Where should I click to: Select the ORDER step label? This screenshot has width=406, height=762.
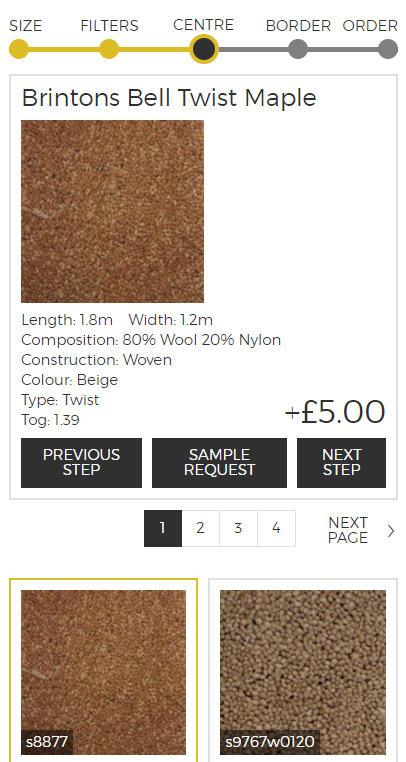(x=370, y=26)
